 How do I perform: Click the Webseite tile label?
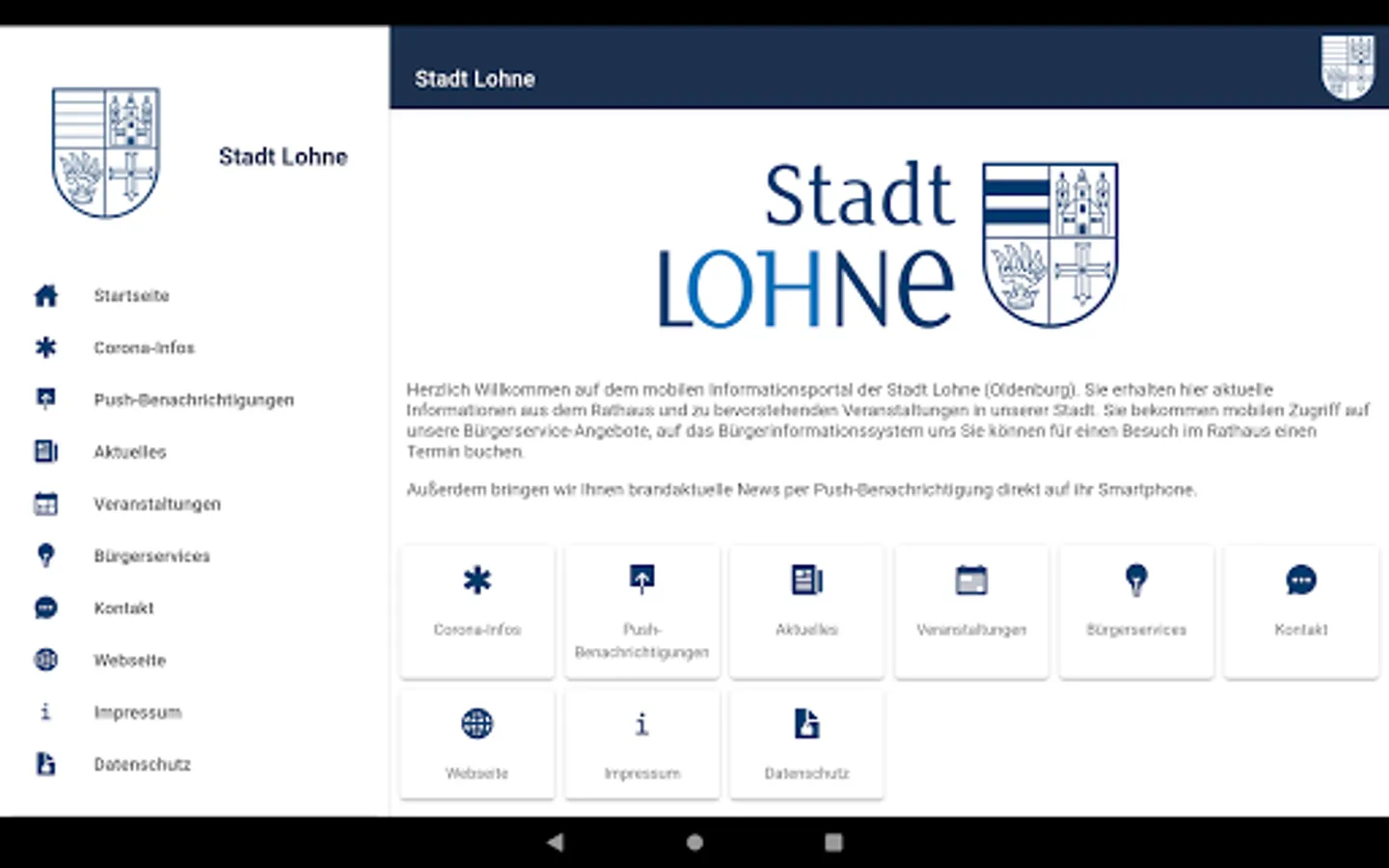(477, 773)
